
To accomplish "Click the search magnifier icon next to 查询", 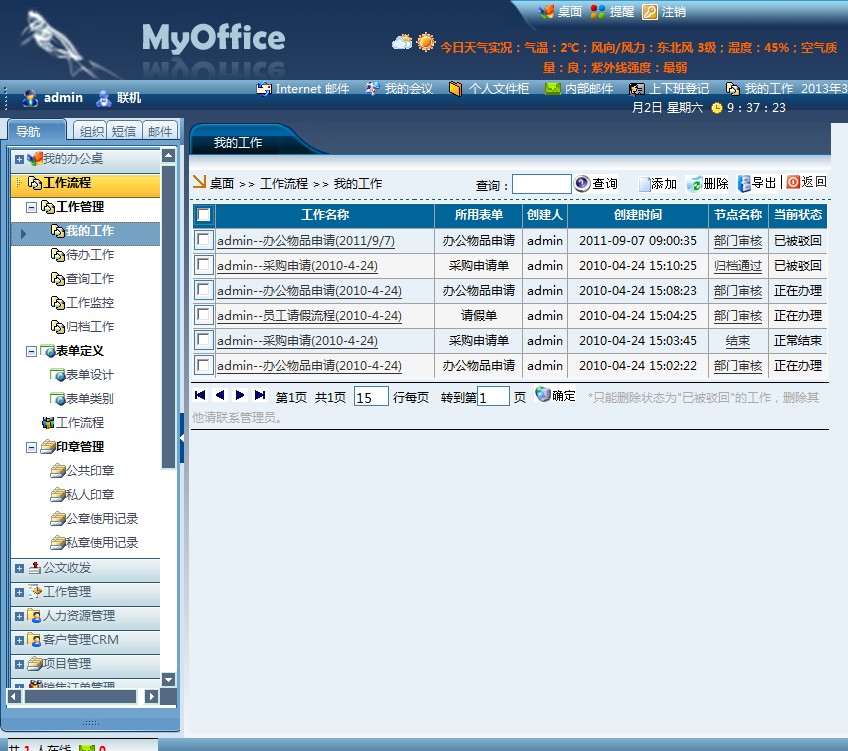I will [x=582, y=184].
